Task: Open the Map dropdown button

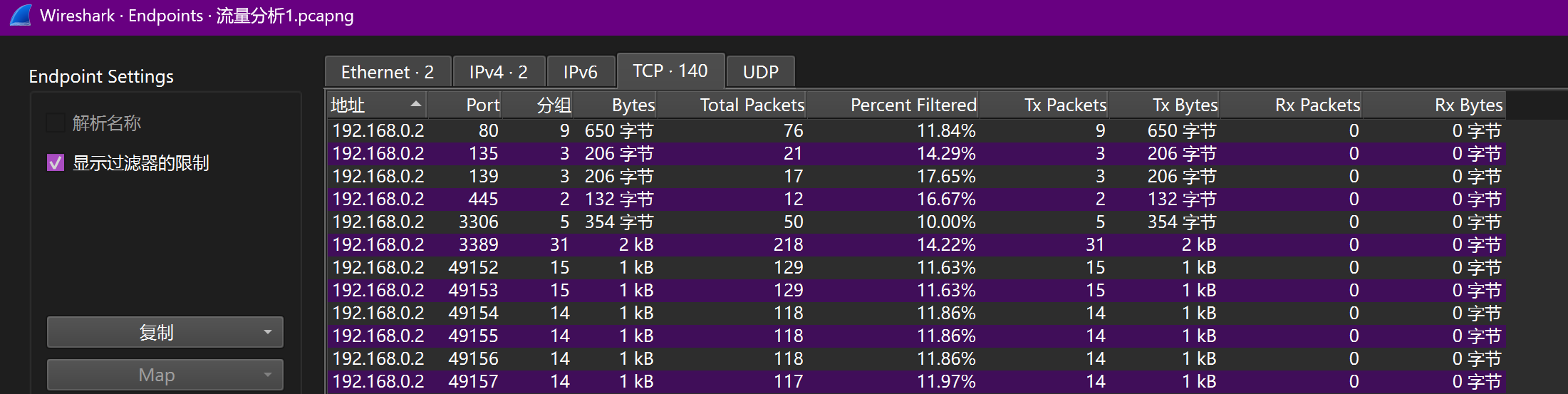Action: (165, 375)
